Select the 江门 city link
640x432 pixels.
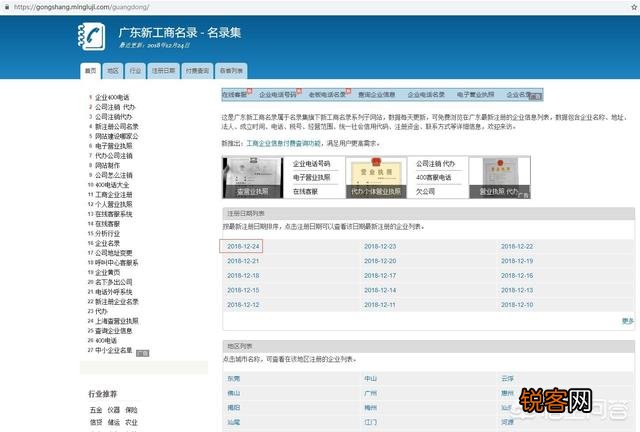click(x=371, y=422)
